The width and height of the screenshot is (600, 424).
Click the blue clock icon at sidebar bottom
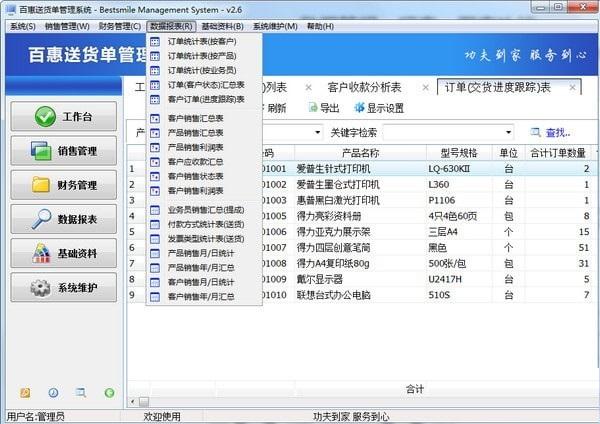coord(53,393)
